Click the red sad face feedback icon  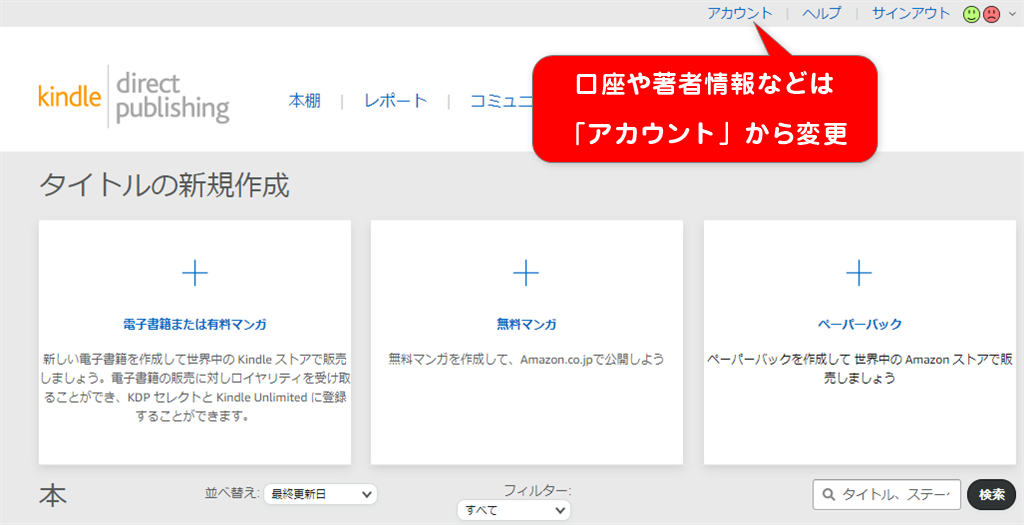coord(991,14)
